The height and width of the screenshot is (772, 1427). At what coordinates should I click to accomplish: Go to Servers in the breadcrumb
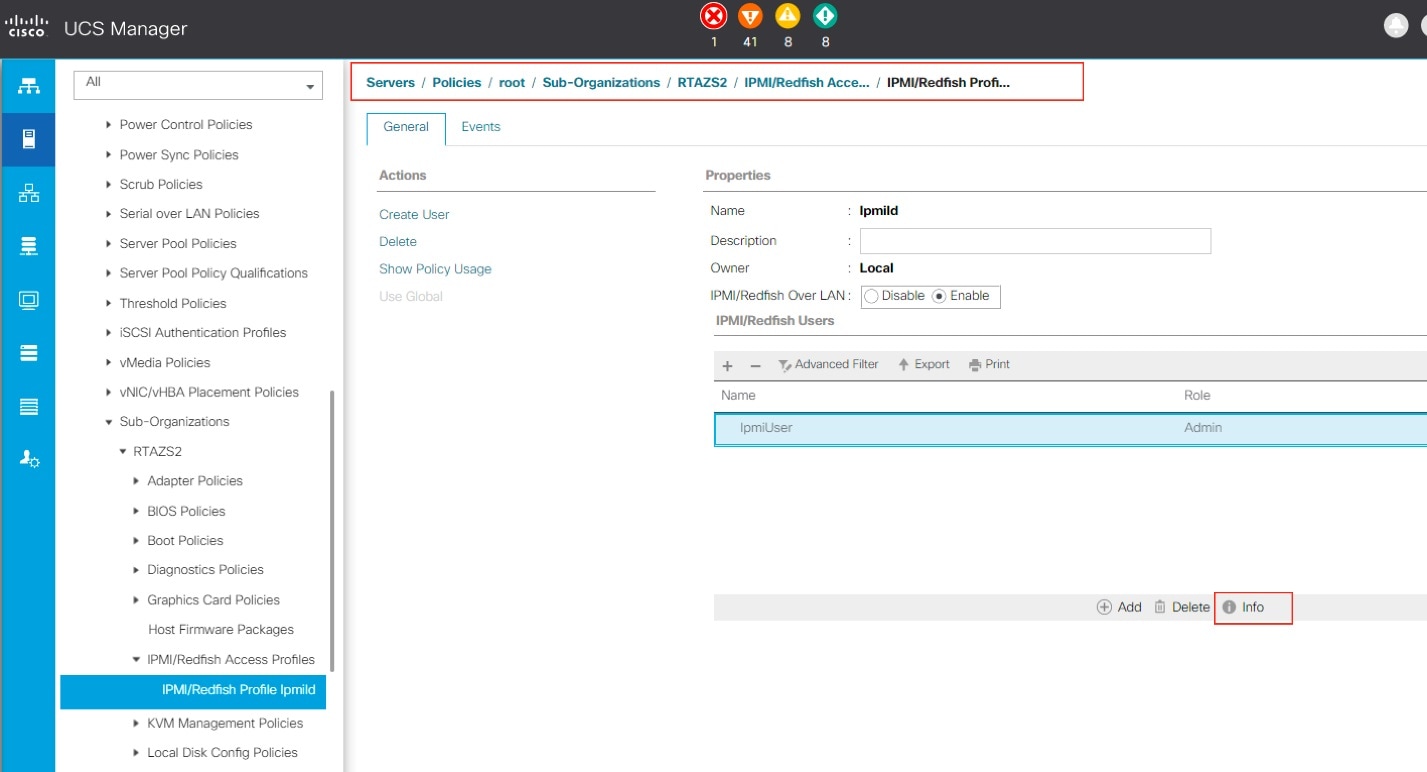pyautogui.click(x=391, y=83)
